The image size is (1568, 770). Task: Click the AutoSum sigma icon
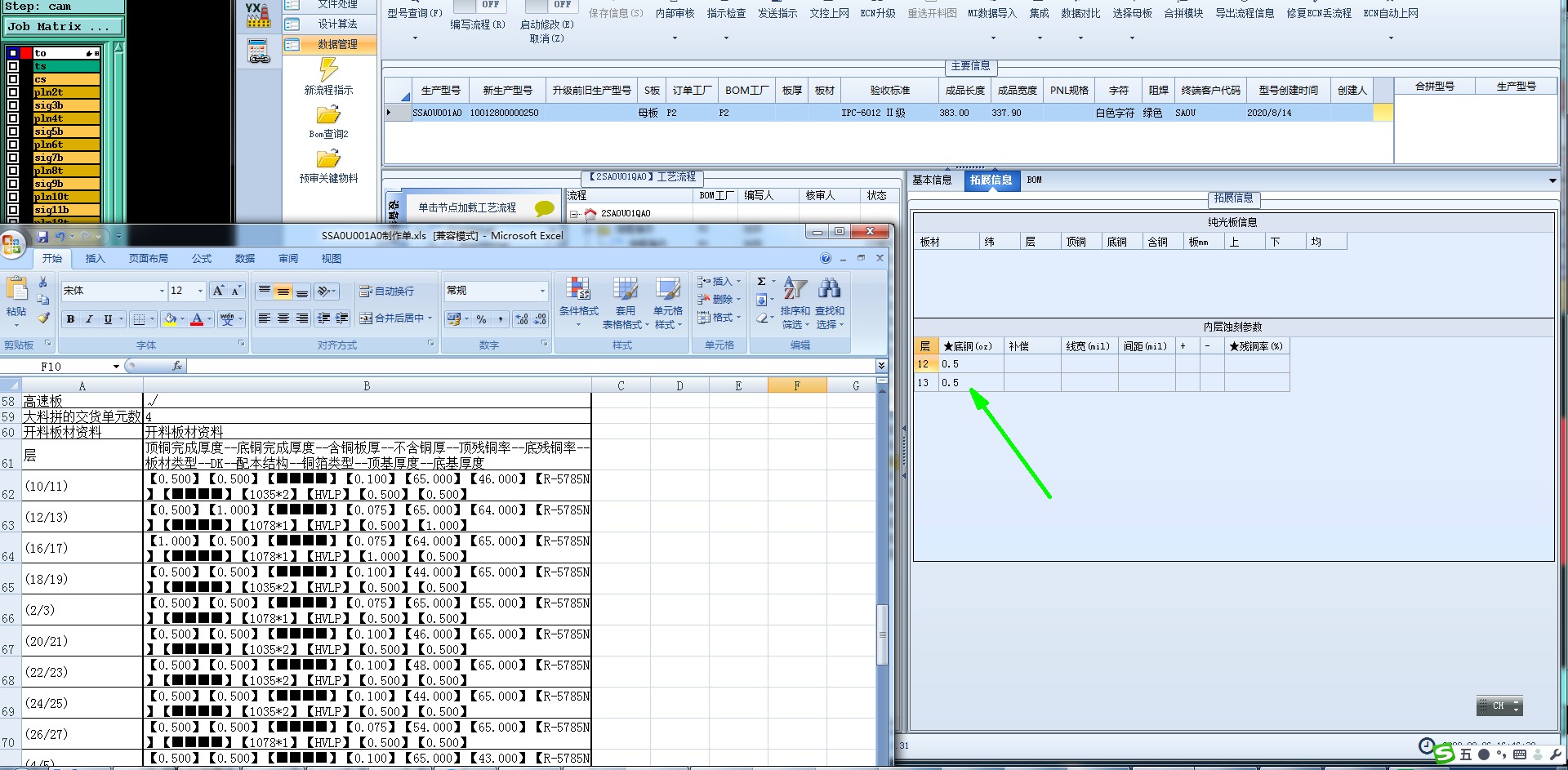click(x=761, y=282)
